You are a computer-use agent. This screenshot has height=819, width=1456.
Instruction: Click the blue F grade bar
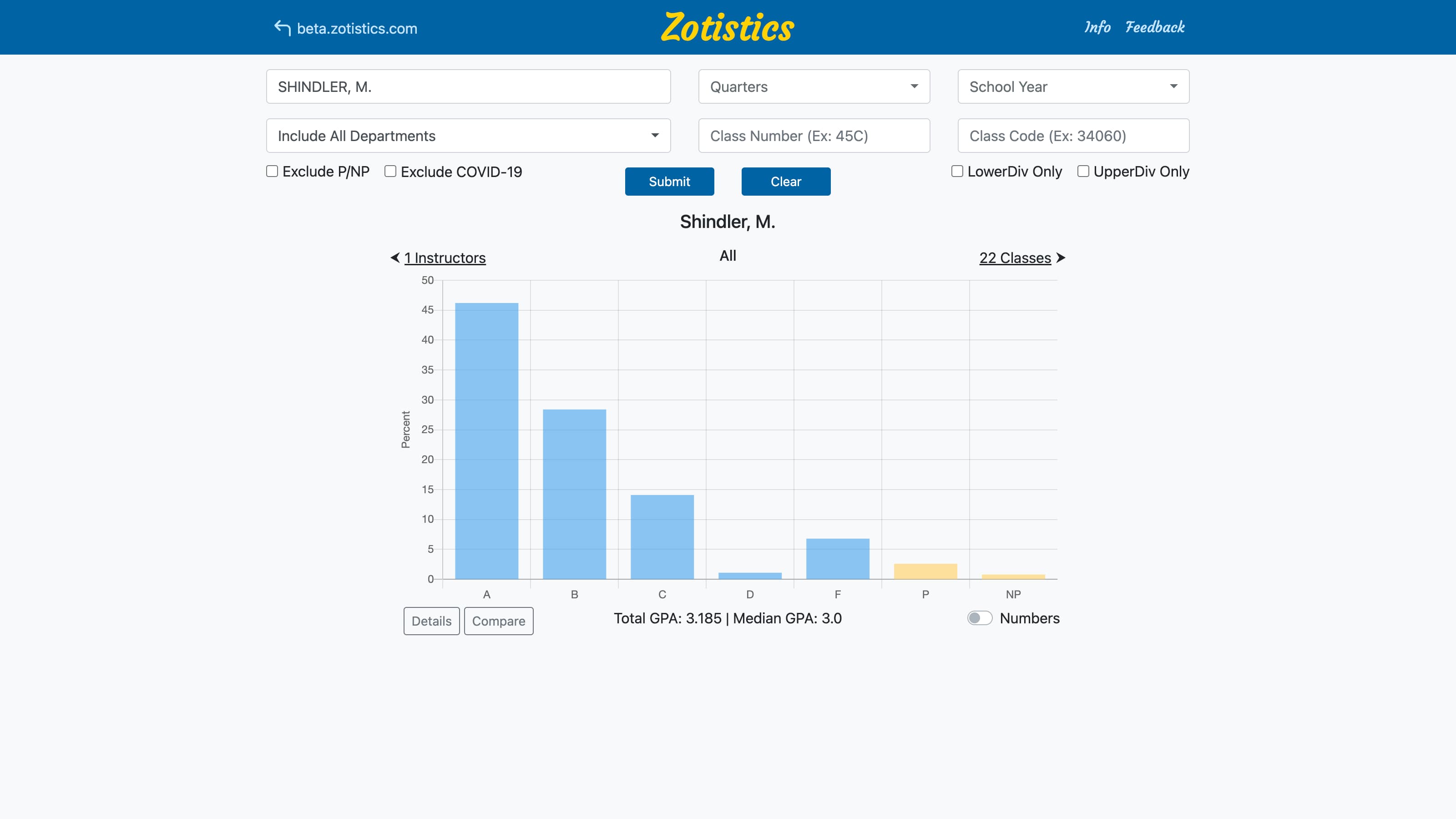pyautogui.click(x=837, y=558)
